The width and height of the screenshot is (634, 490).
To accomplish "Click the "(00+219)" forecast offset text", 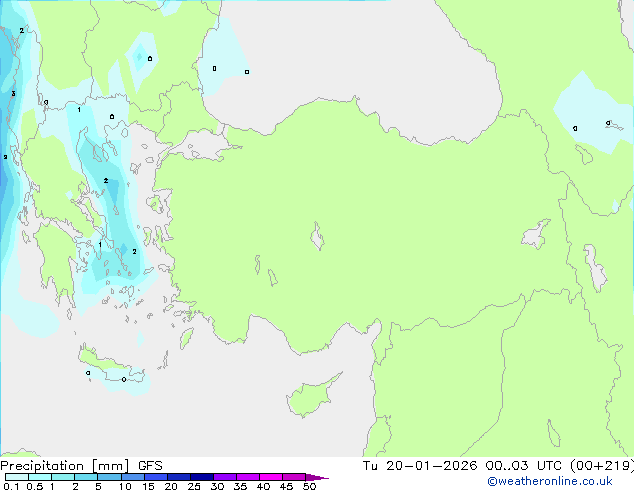I will point(602,466).
